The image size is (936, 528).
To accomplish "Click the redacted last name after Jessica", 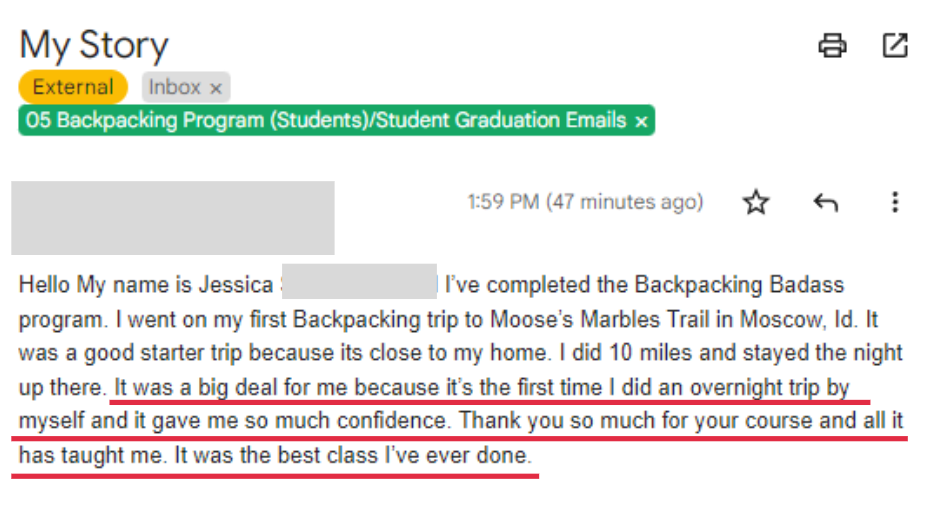I will pyautogui.click(x=359, y=282).
